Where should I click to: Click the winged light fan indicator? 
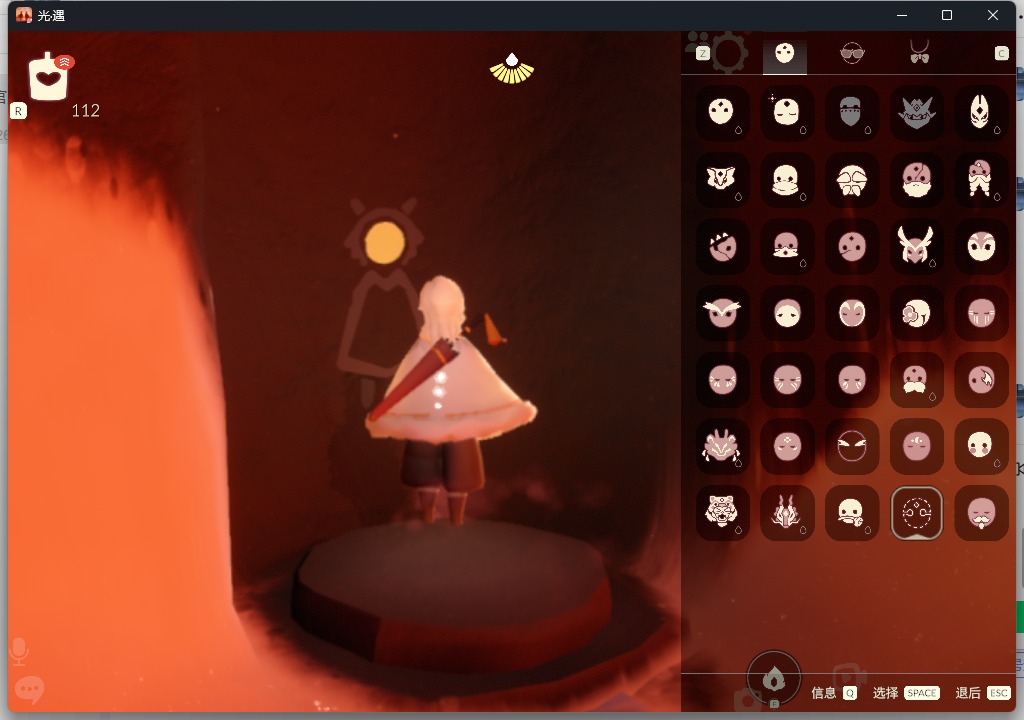click(x=512, y=69)
